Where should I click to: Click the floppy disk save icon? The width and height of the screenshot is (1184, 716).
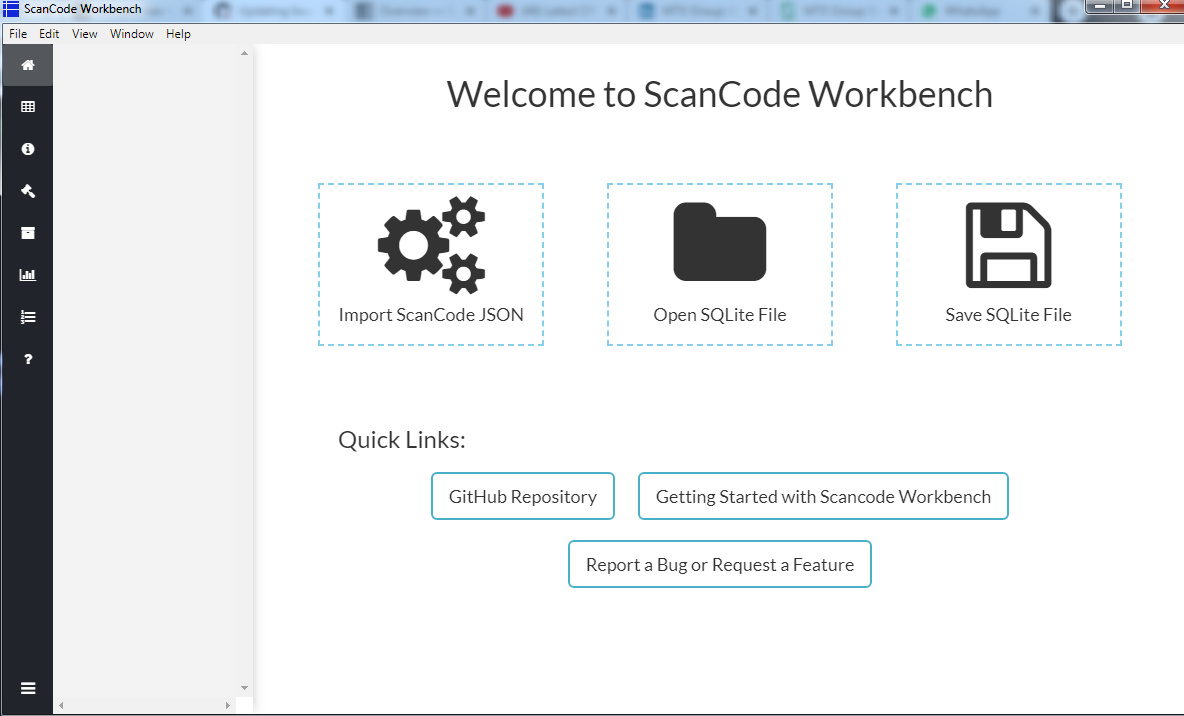click(x=1008, y=245)
